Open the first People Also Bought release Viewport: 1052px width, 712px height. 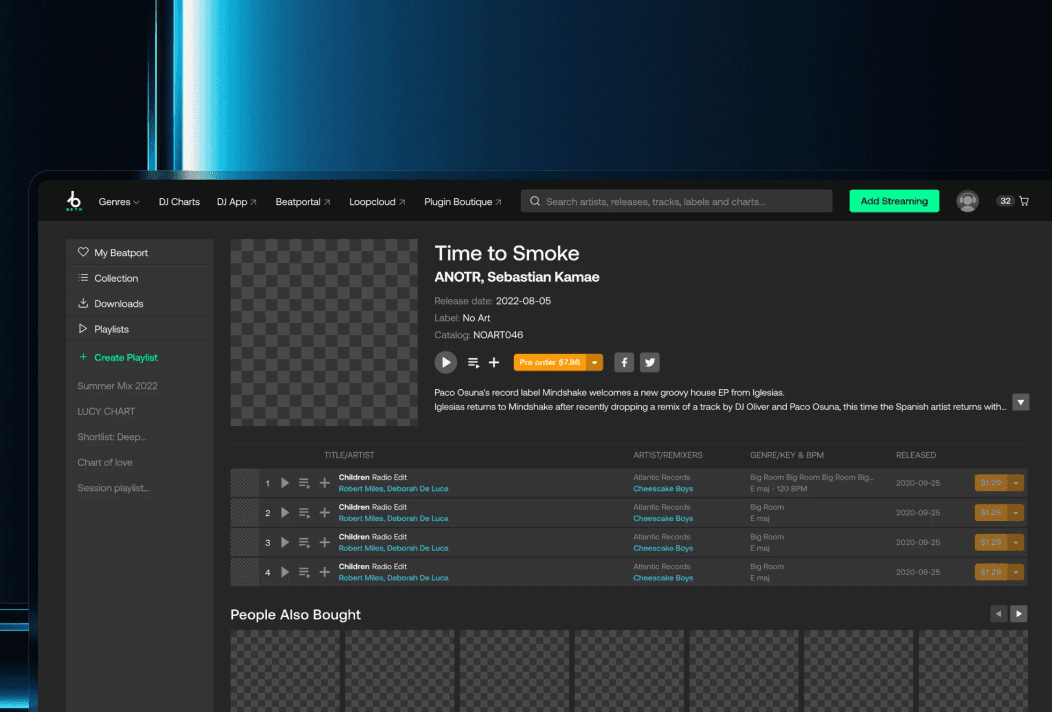(285, 670)
